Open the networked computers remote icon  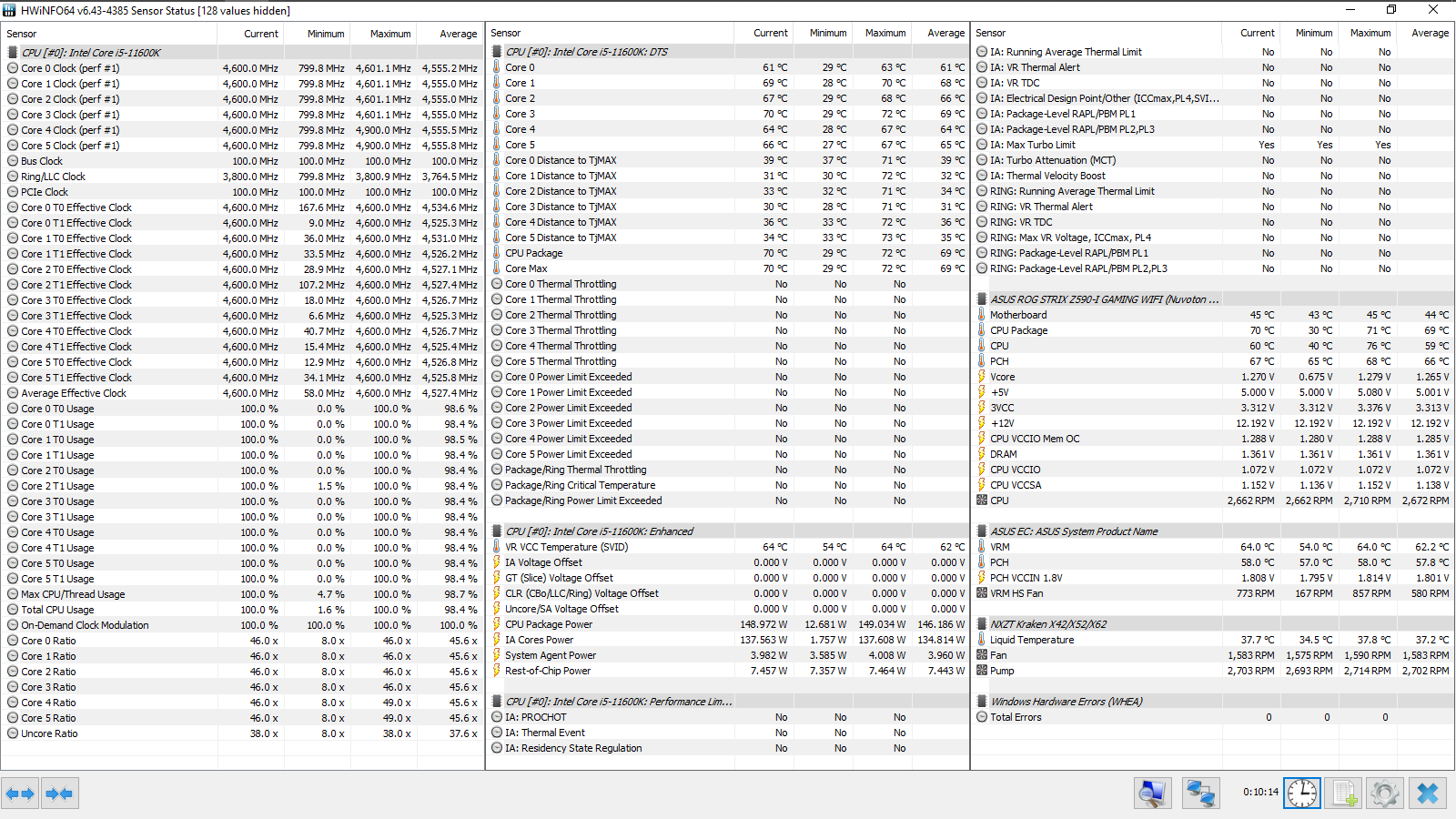[x=1200, y=794]
